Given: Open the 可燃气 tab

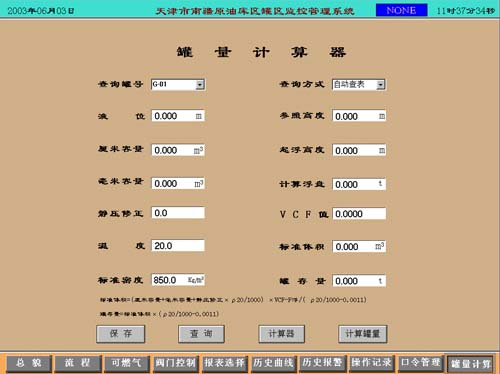Looking at the screenshot, I should click(x=127, y=363).
